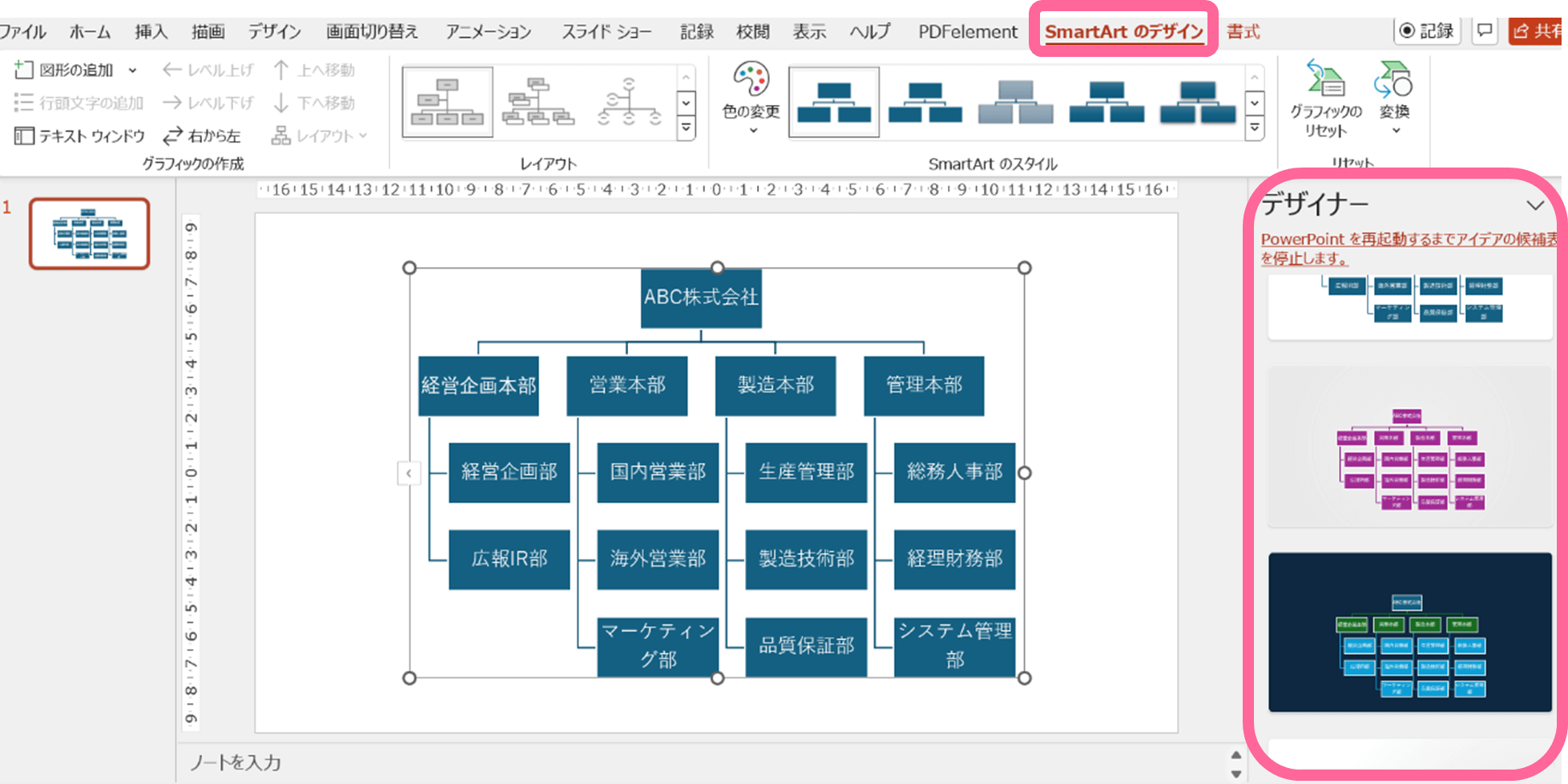This screenshot has height=784, width=1568.
Task: Click グラフィックのリセット reset graphic icon
Action: (x=1325, y=80)
